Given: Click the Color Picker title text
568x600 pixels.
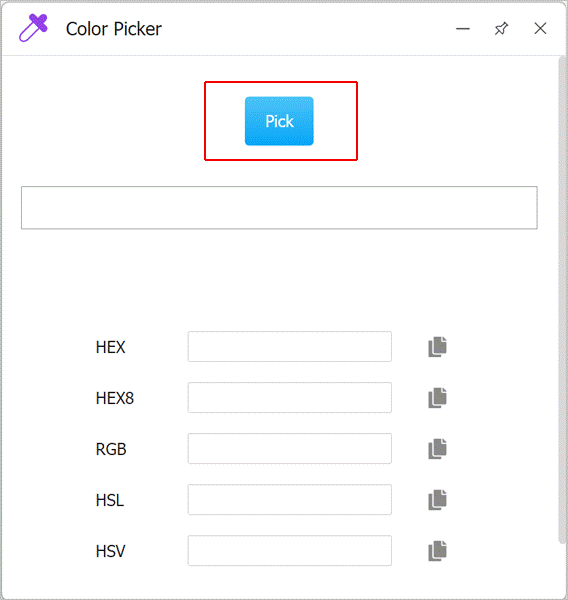Looking at the screenshot, I should click(x=114, y=29).
